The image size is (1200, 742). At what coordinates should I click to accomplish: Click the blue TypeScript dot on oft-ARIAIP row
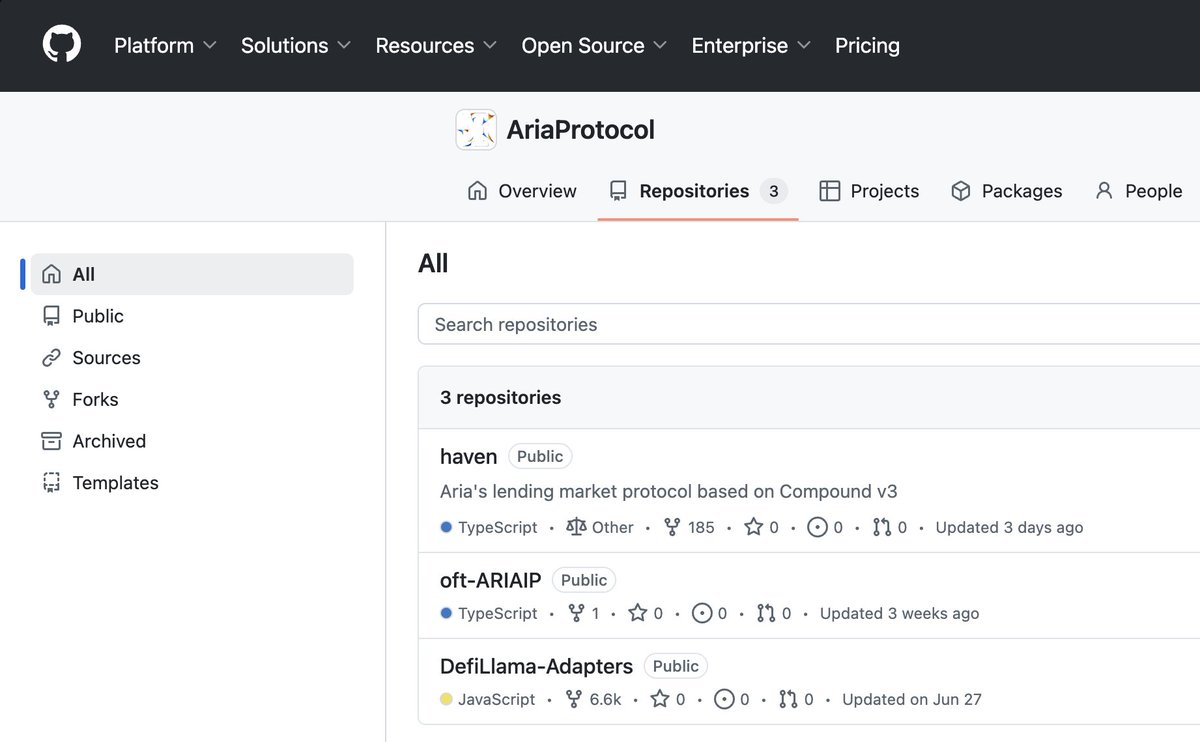[447, 614]
